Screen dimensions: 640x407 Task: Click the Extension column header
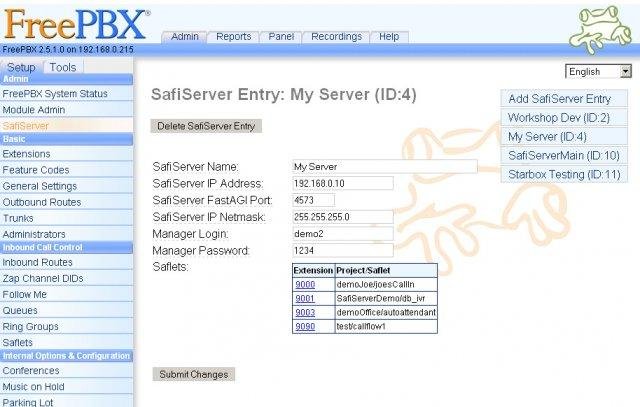coord(313,270)
